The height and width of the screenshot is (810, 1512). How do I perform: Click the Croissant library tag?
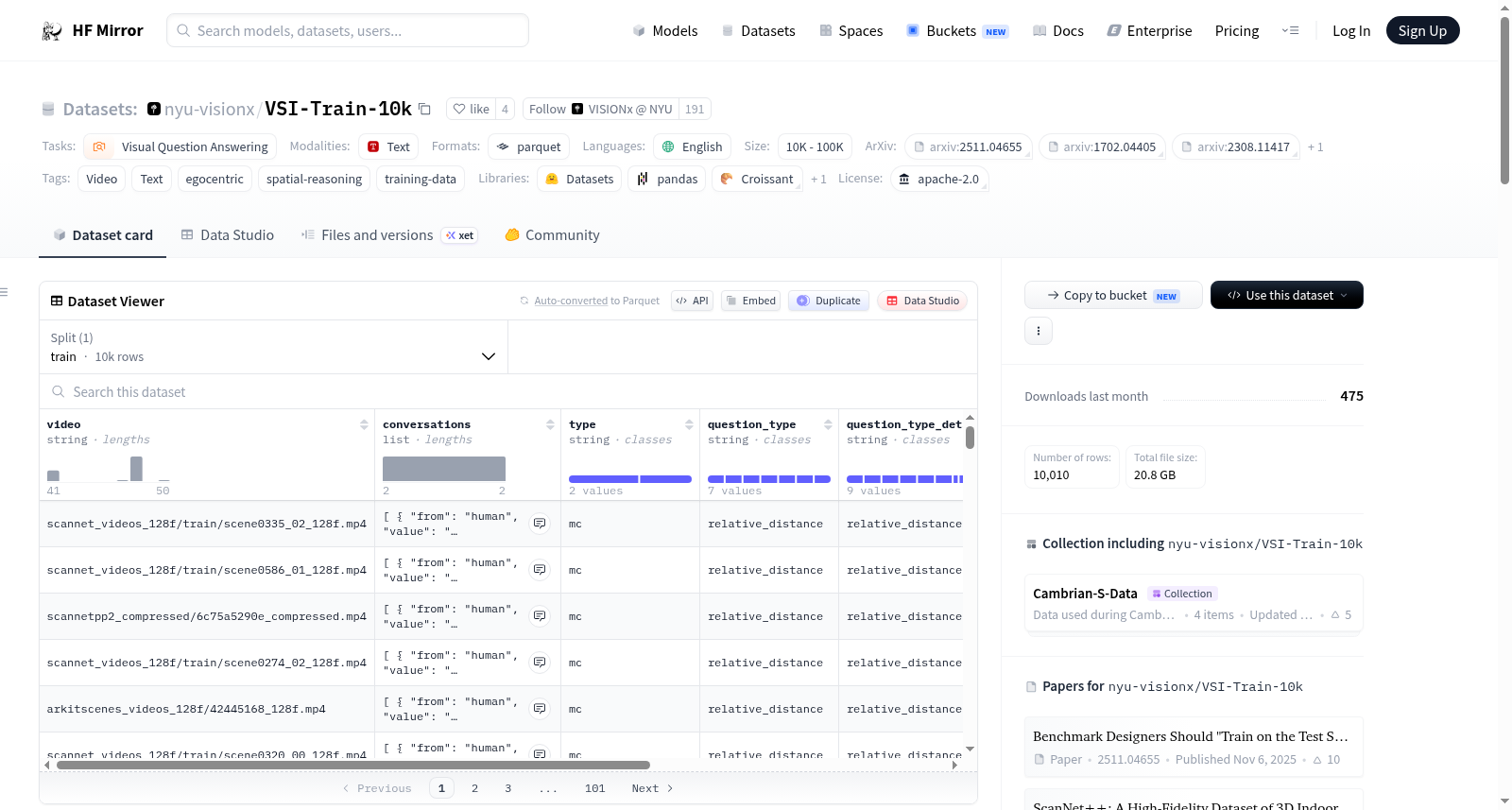coord(757,179)
